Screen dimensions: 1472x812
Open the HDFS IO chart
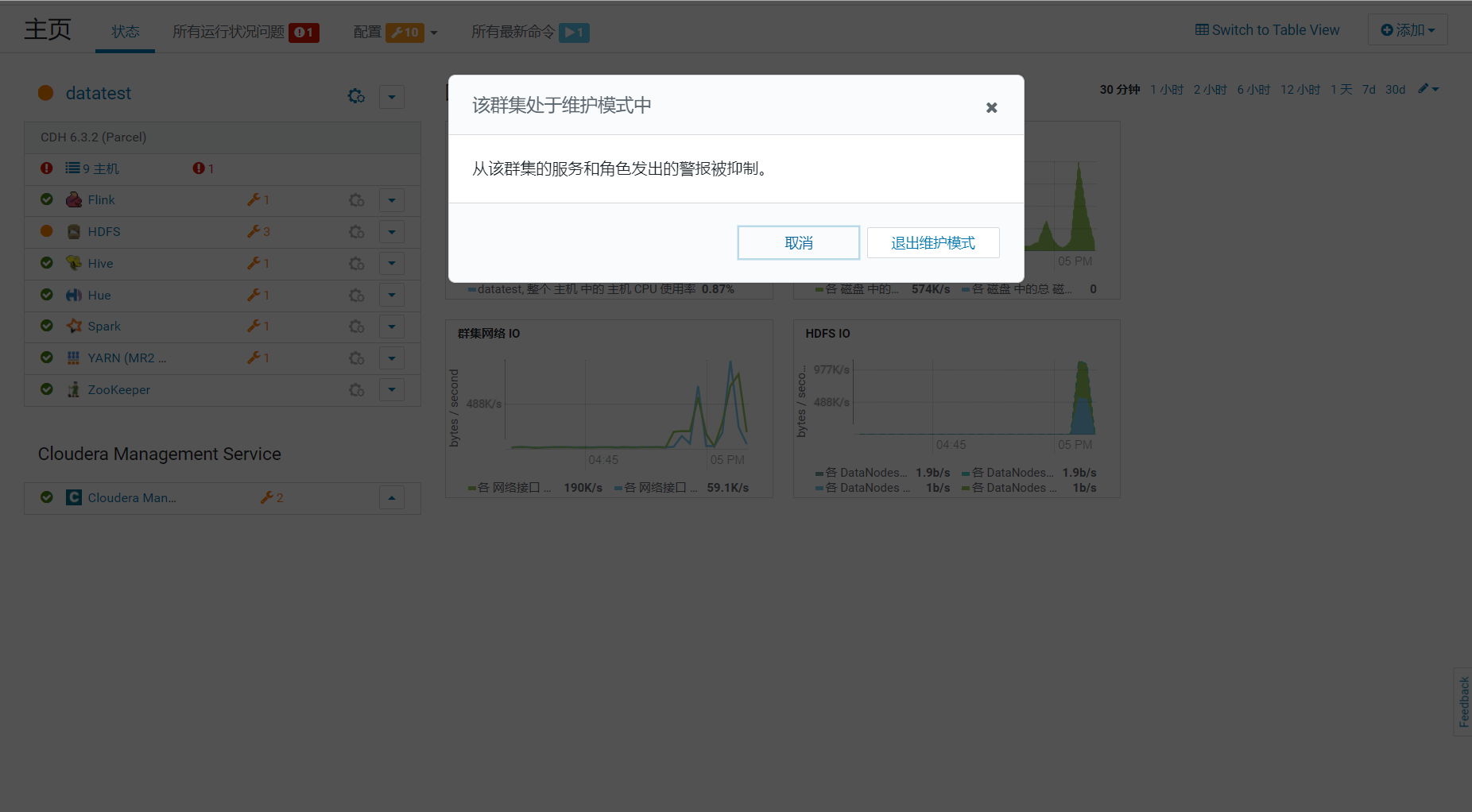coord(957,409)
